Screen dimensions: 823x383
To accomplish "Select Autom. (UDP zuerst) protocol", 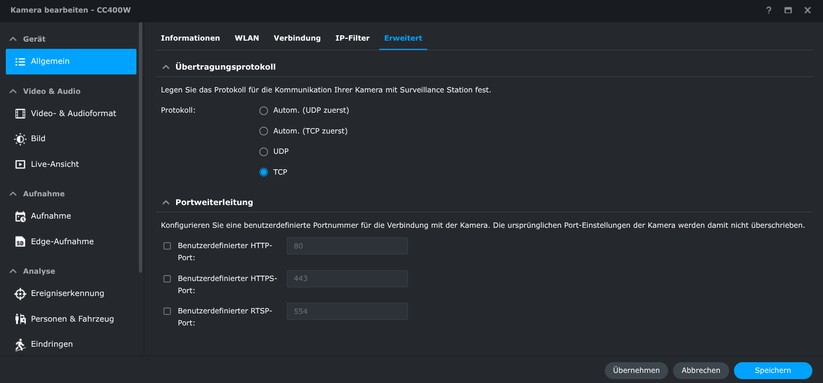I will [263, 111].
